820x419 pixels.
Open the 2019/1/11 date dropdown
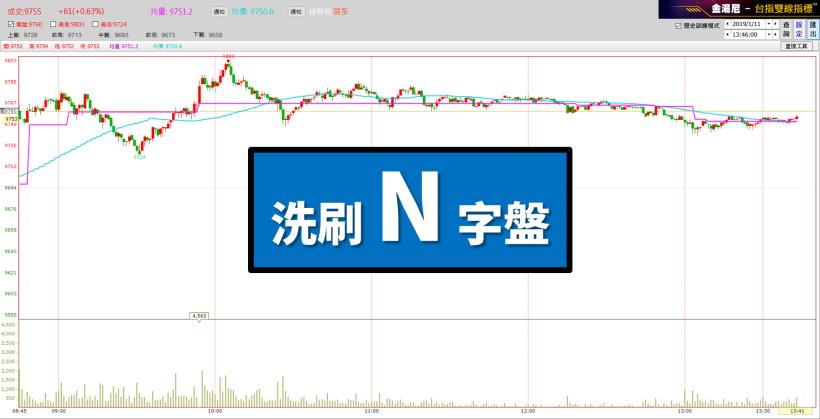click(x=769, y=24)
